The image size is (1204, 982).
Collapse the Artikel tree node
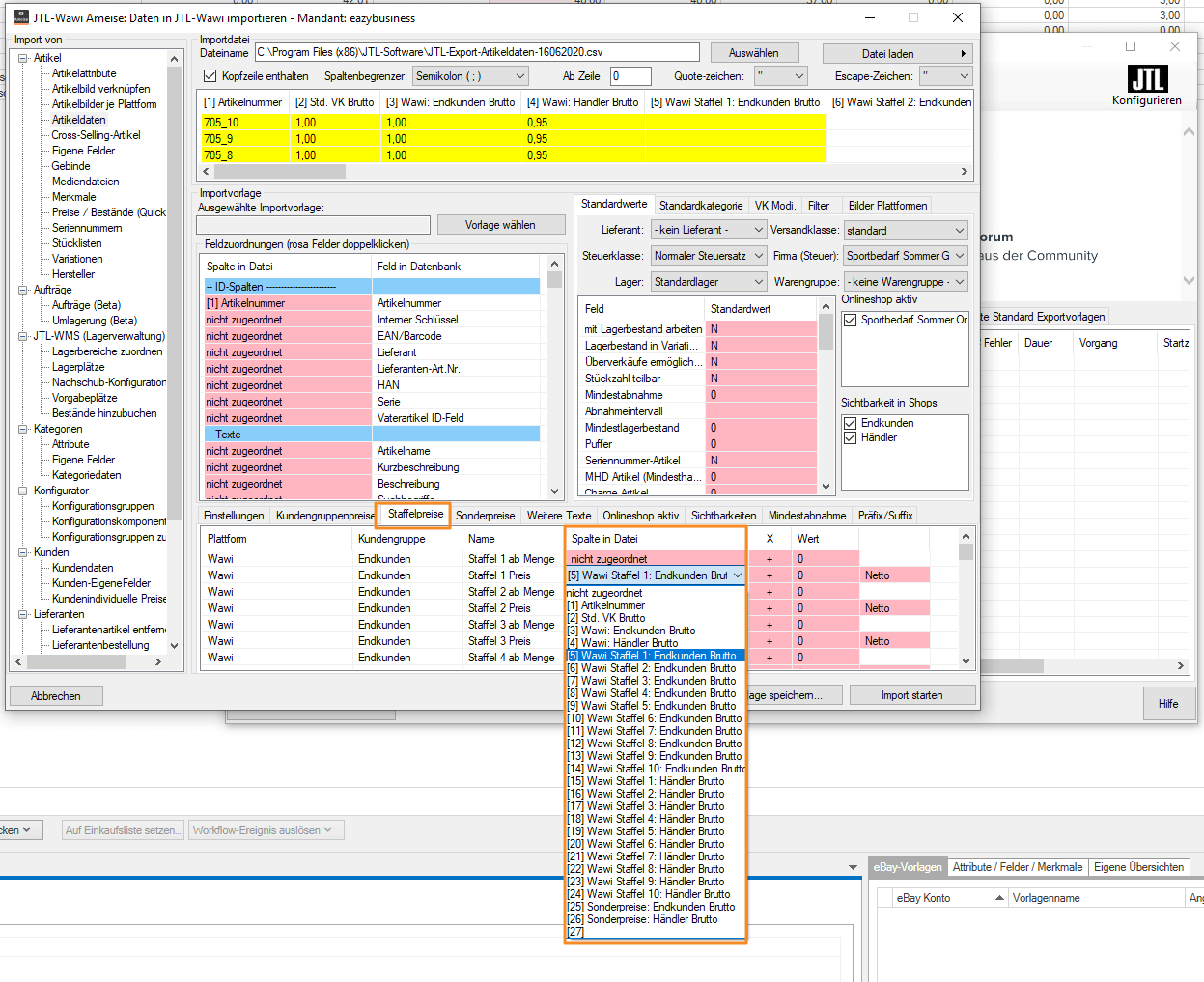click(x=23, y=58)
